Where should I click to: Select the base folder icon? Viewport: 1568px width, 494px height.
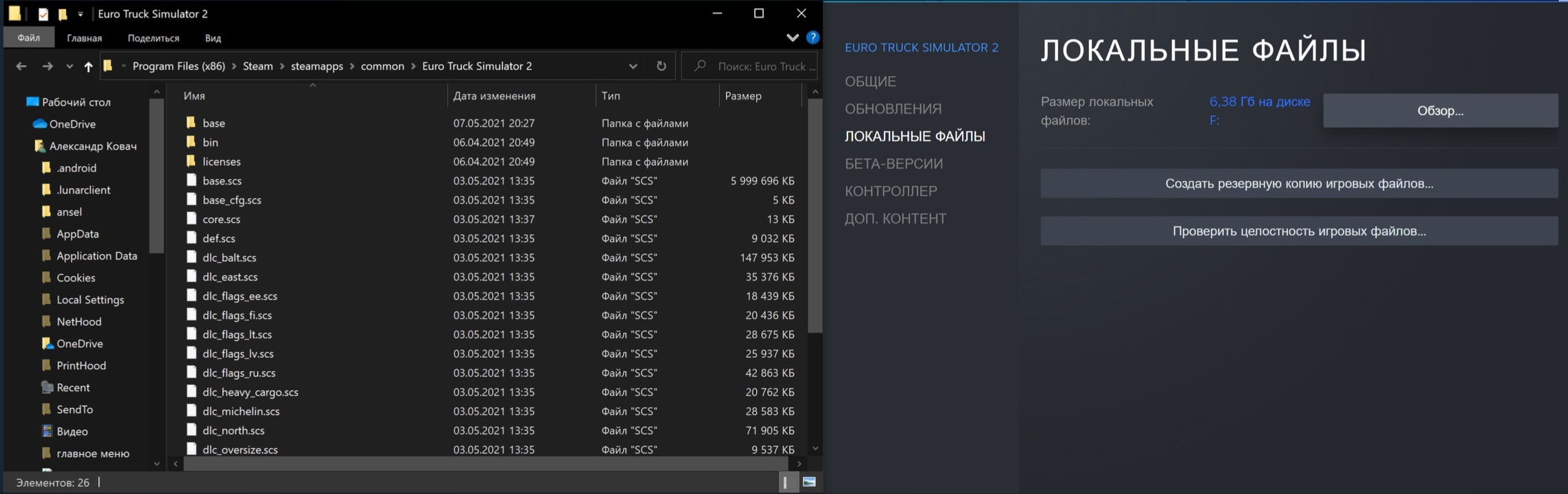point(191,123)
